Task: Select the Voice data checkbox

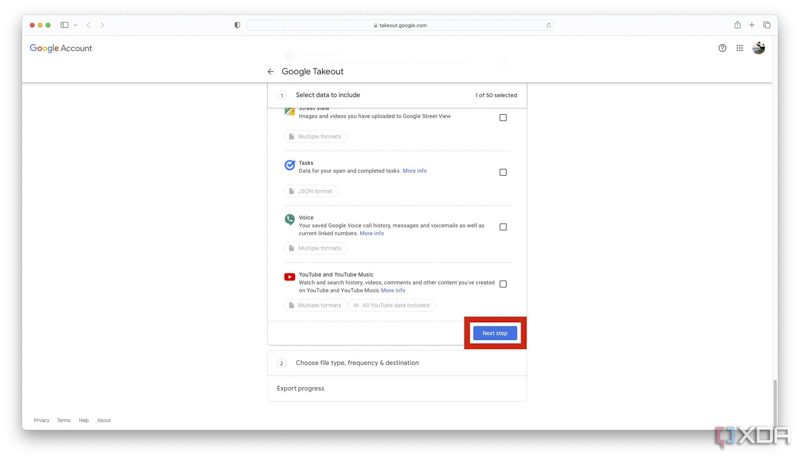Action: tap(503, 227)
